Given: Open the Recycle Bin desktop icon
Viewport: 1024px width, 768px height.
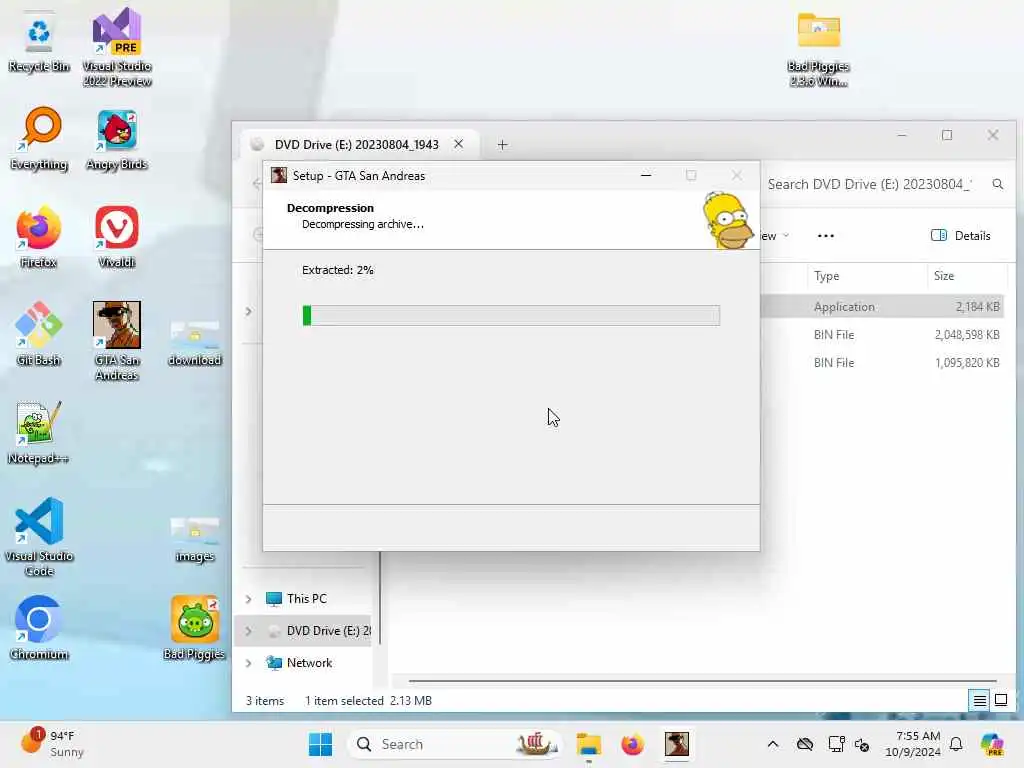Looking at the screenshot, I should 39,42.
